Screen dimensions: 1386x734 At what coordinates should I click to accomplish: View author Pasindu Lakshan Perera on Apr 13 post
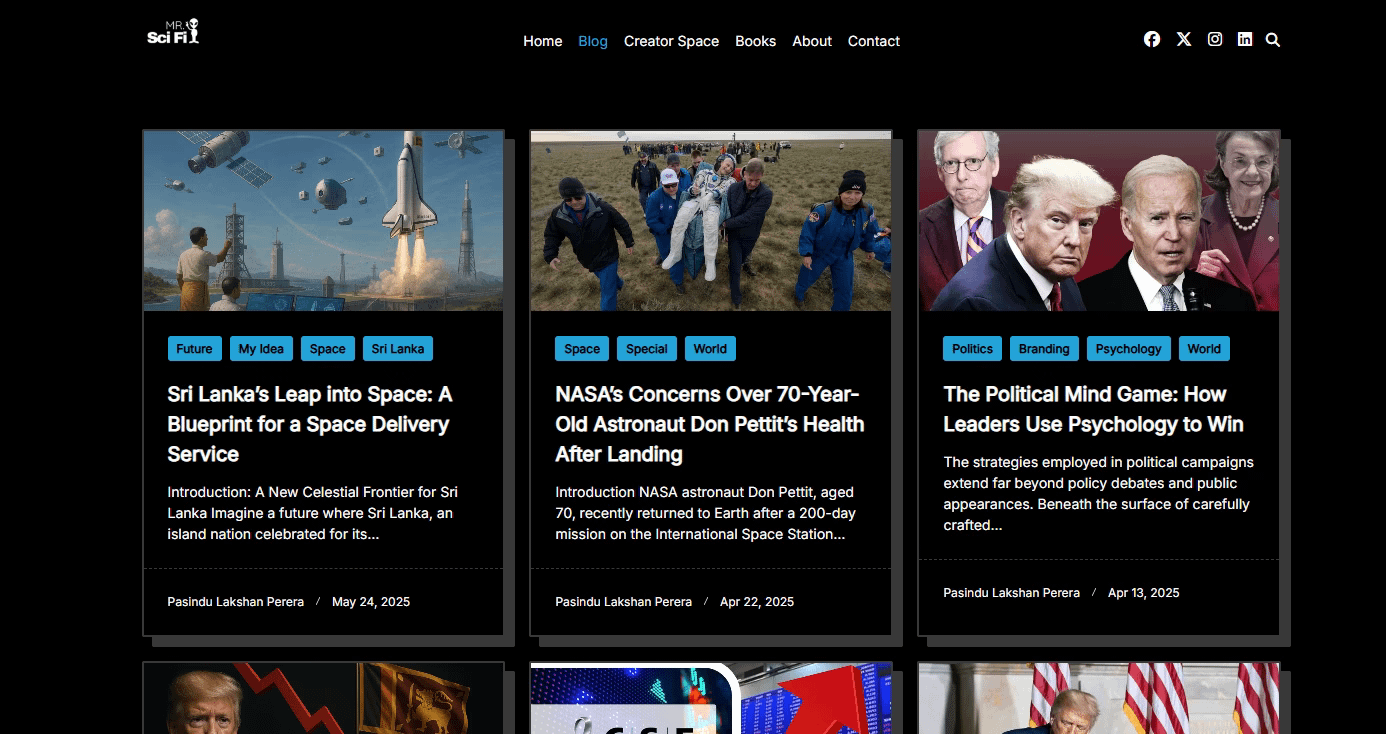pos(1011,593)
